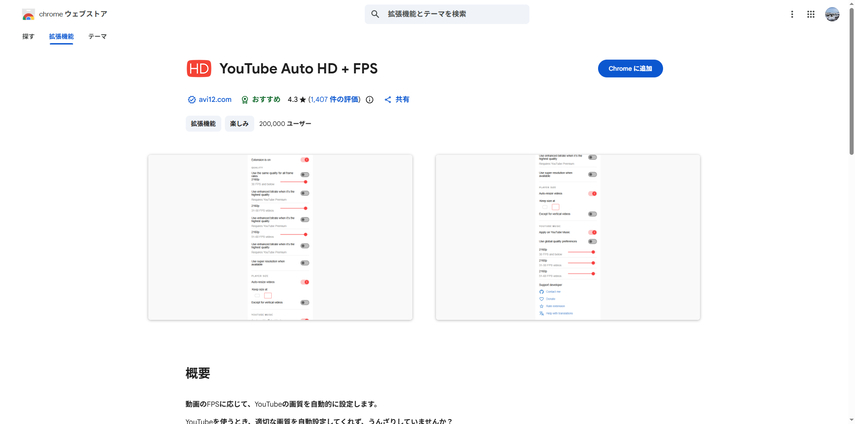855x424 pixels.
Task: Click the ratings info circle icon
Action: point(370,100)
